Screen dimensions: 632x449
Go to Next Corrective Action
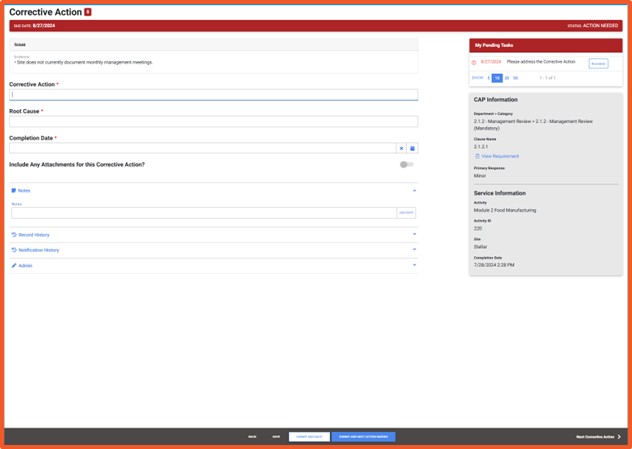[x=598, y=437]
